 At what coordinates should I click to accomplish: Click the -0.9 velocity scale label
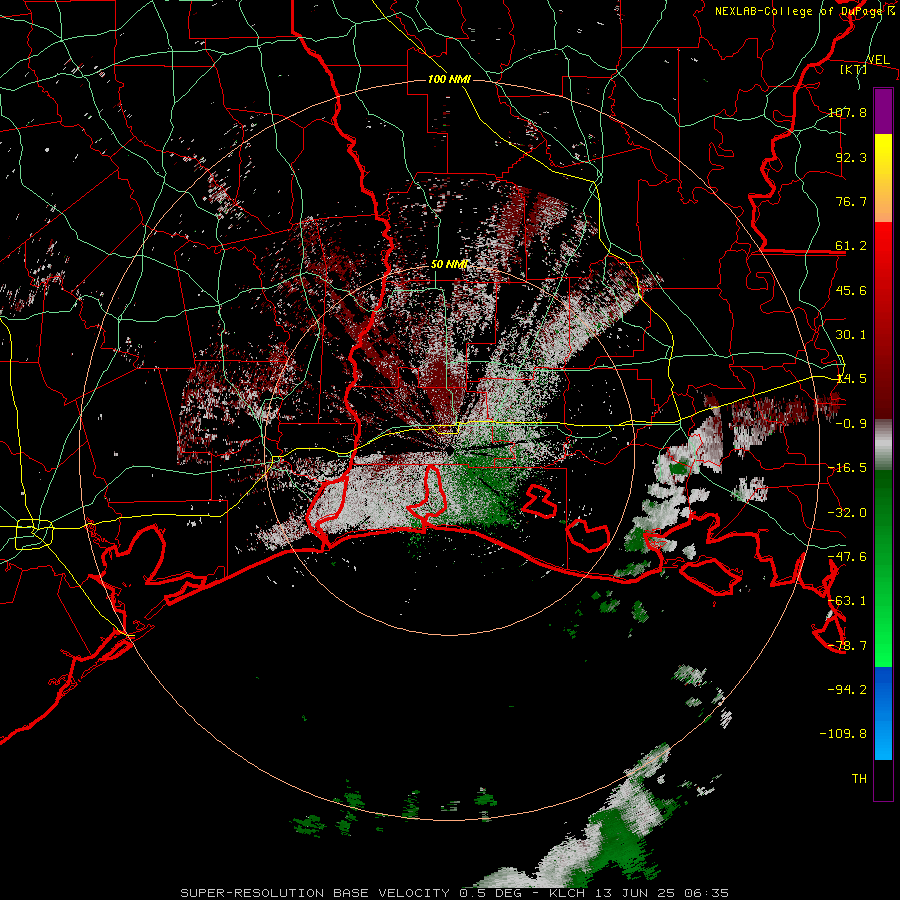click(851, 424)
